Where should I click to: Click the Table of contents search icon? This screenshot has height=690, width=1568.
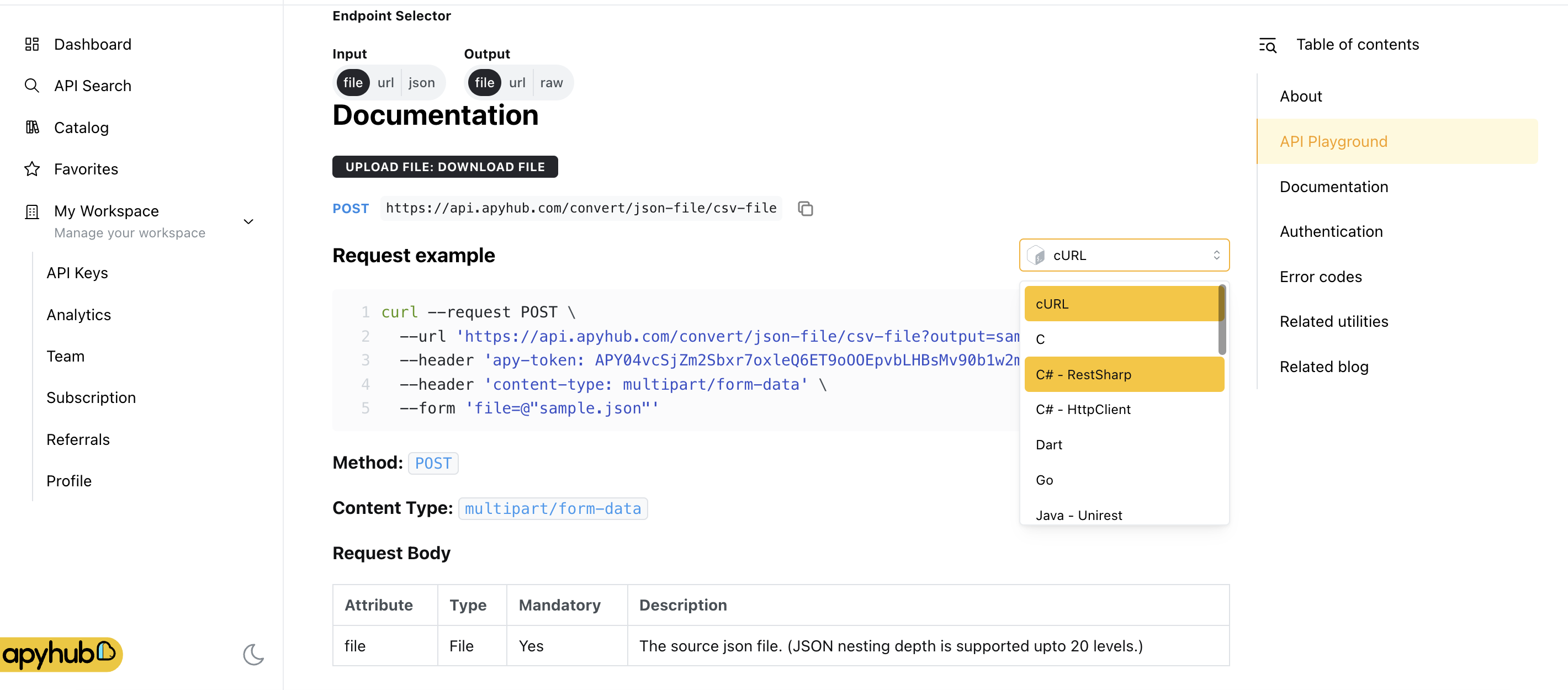pyautogui.click(x=1267, y=44)
